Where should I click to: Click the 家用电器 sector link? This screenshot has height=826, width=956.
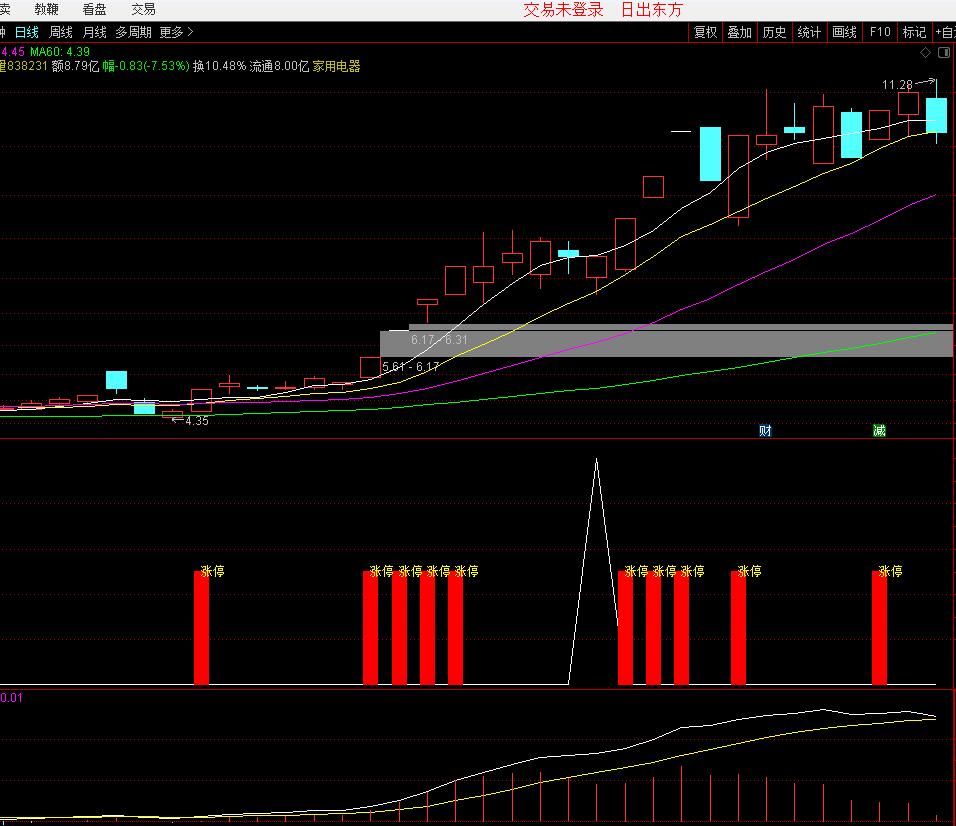point(336,67)
